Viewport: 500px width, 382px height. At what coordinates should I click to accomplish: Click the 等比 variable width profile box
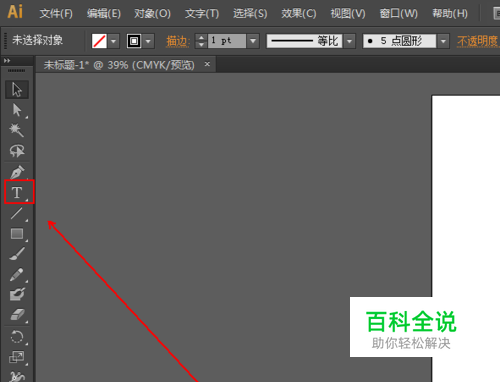(x=304, y=41)
